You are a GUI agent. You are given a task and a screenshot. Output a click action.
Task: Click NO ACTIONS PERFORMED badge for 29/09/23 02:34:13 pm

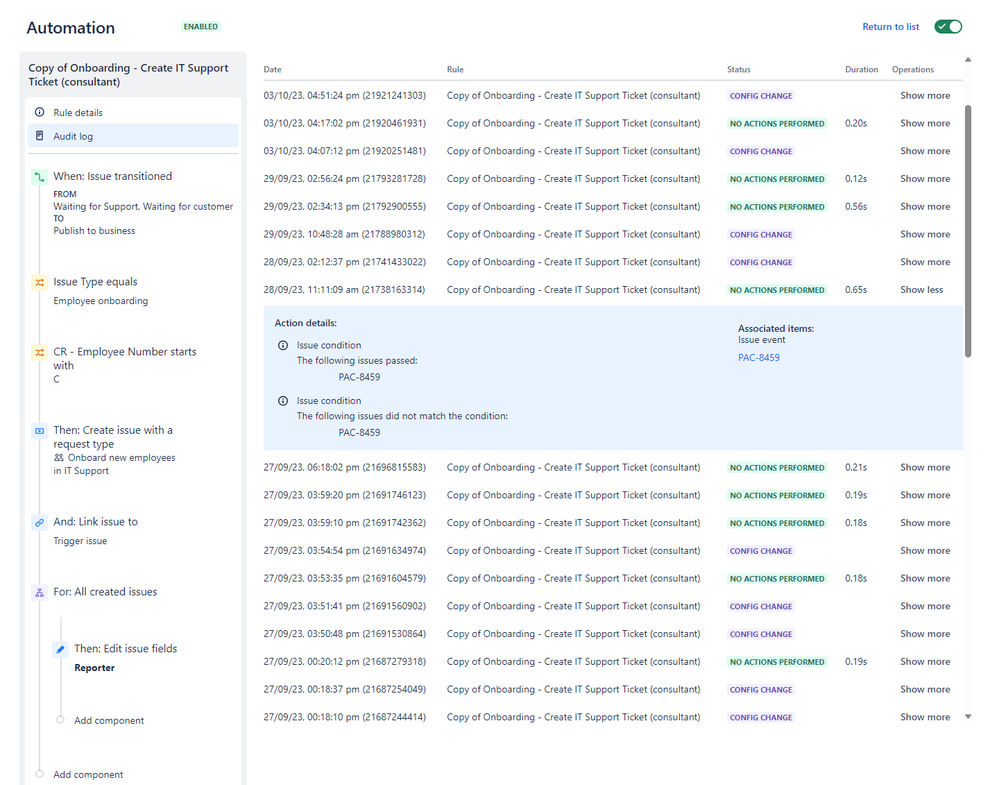(777, 206)
